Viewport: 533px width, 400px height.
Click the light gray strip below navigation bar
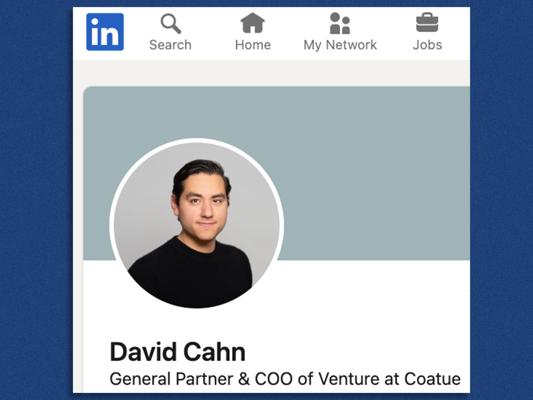coord(271,73)
